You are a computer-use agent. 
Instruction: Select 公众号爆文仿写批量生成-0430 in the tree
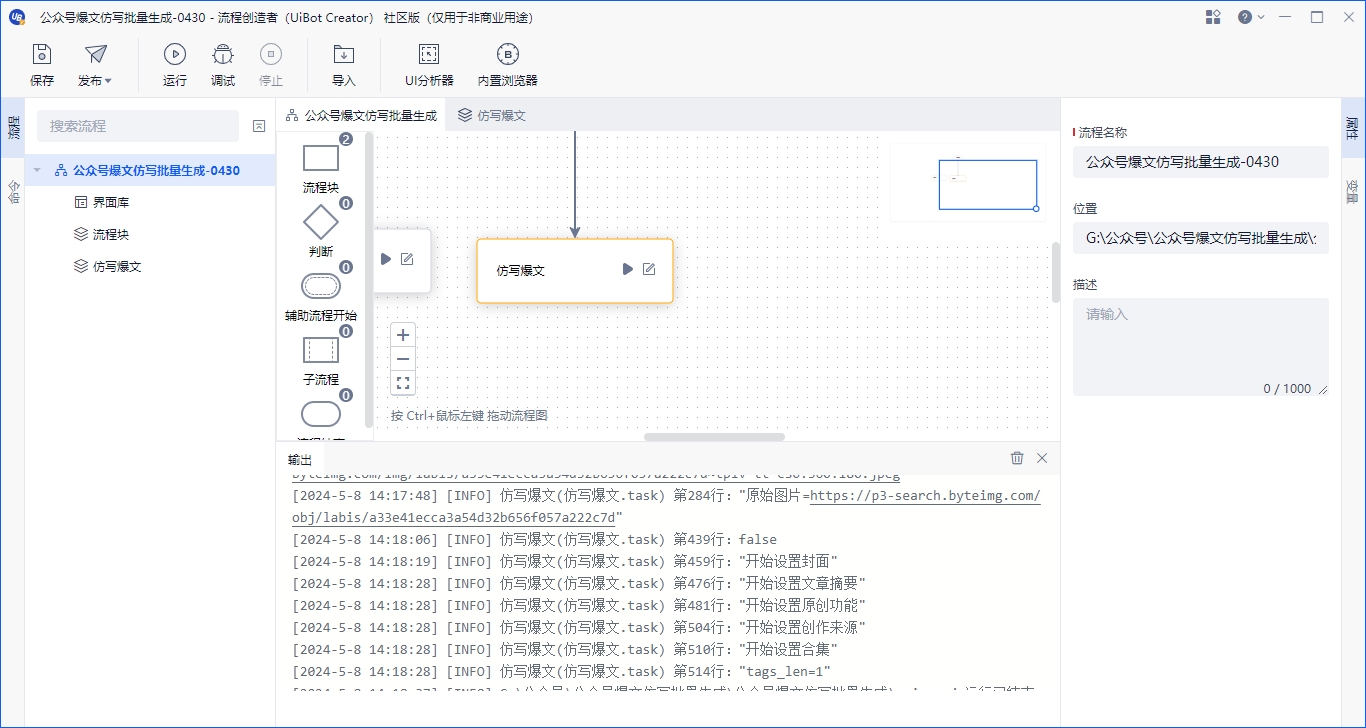(x=156, y=170)
